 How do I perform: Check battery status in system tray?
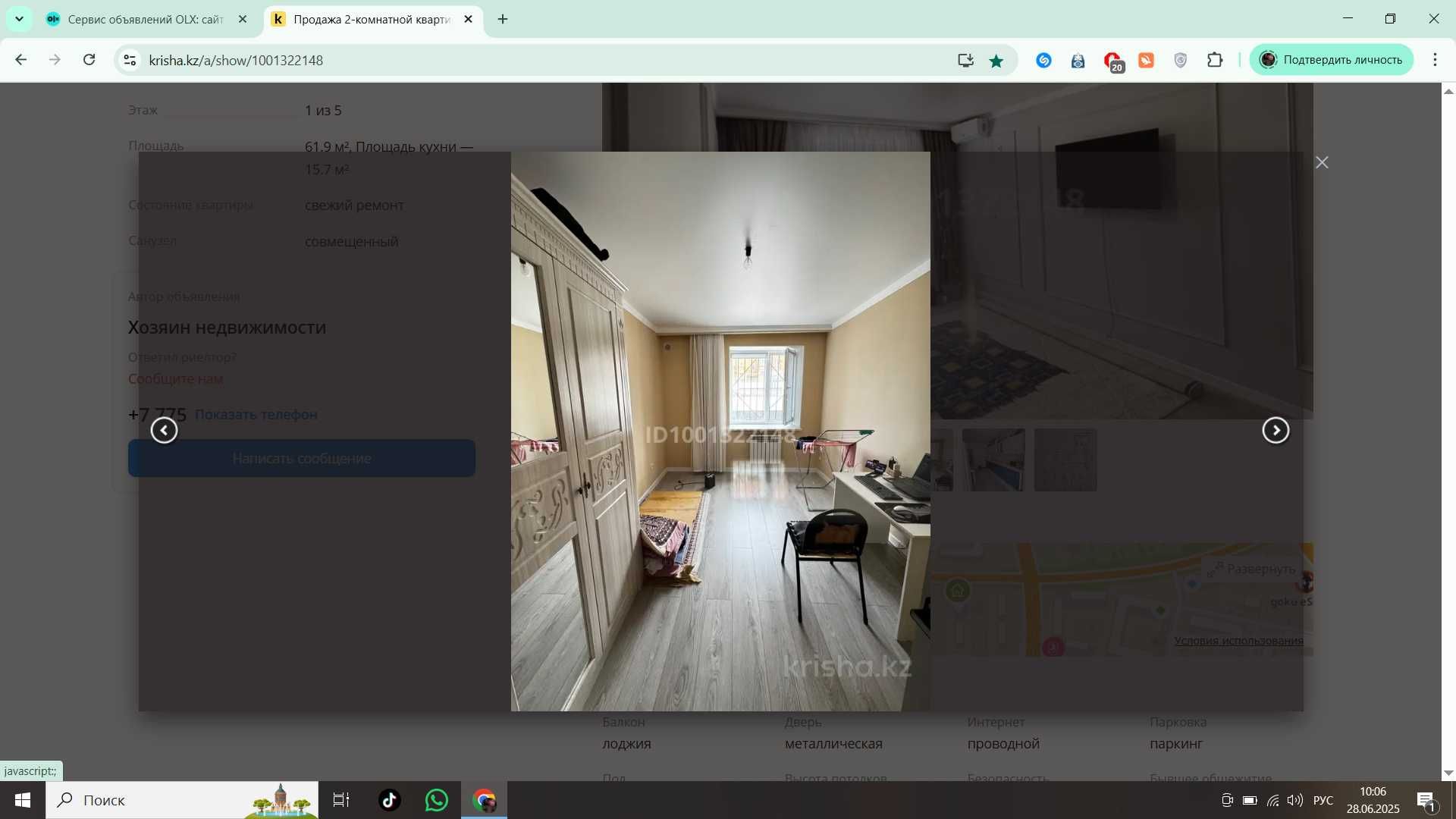coord(1250,800)
